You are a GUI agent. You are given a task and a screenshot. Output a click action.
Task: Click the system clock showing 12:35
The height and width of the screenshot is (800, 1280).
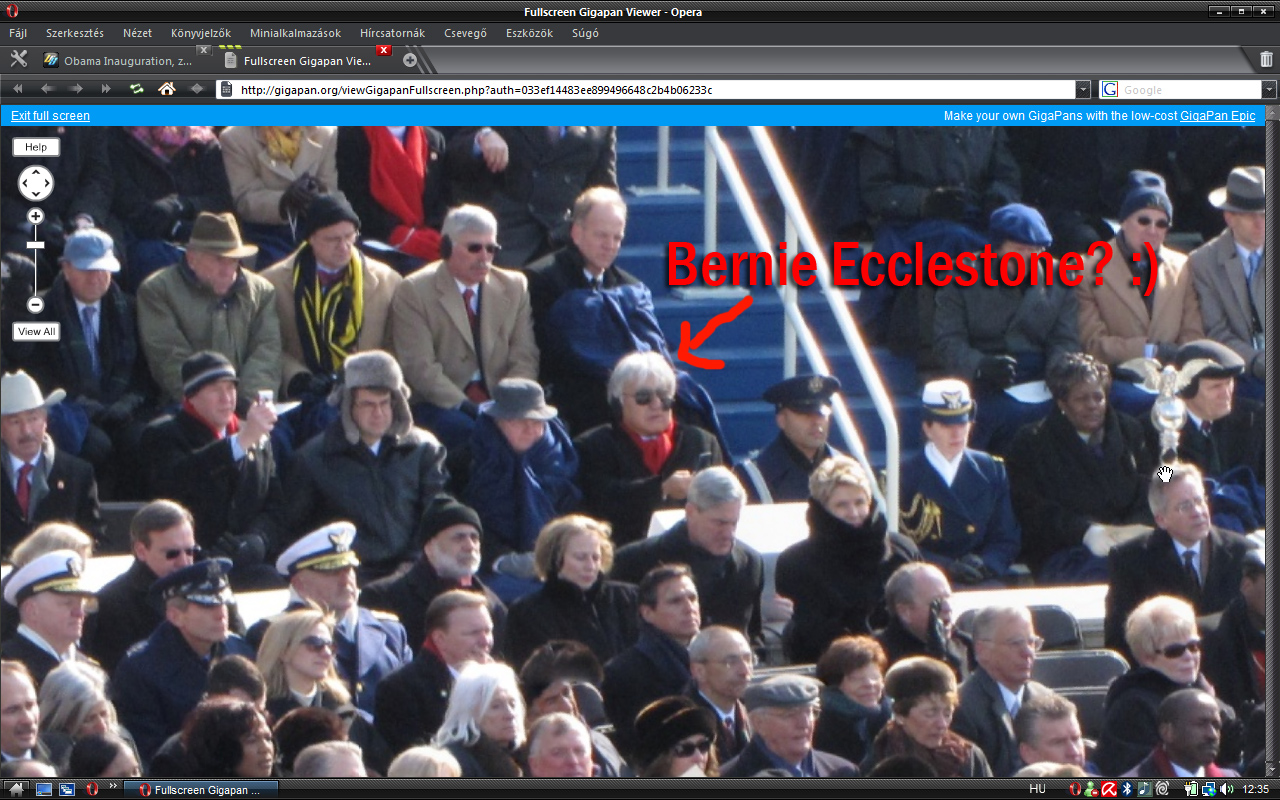point(1255,789)
